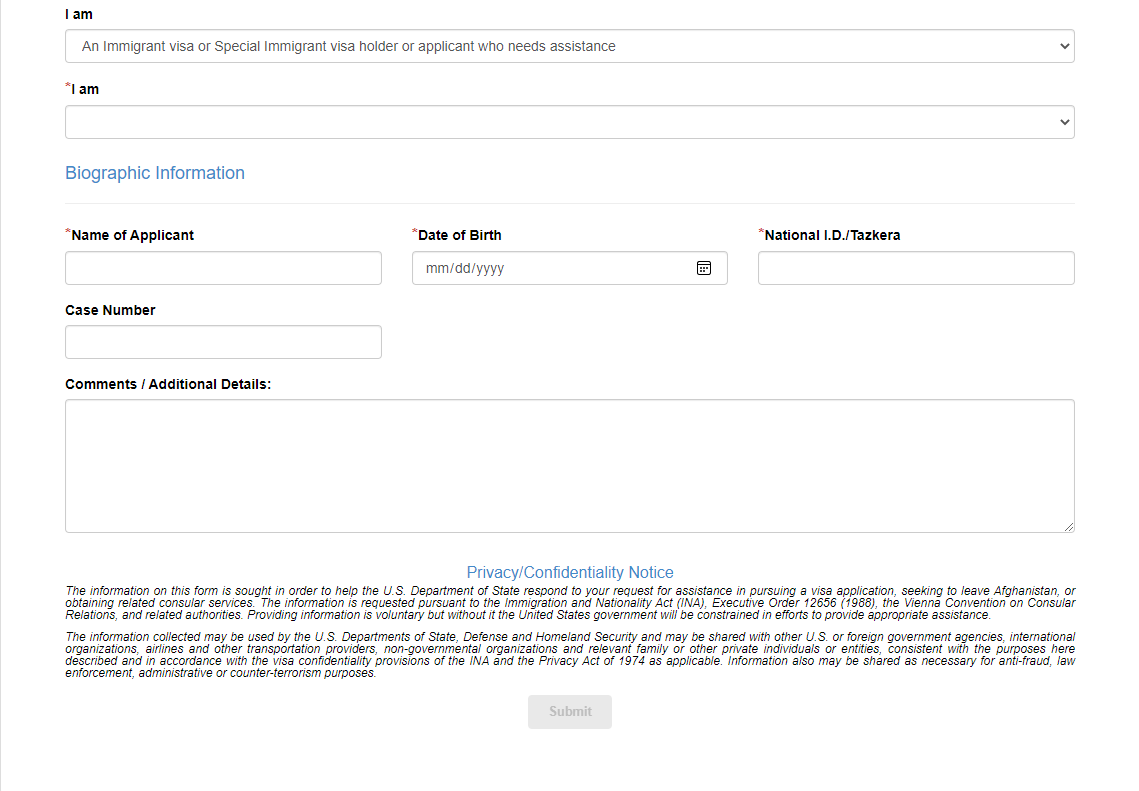1139x791 pixels.
Task: Focus the National I.D./Tazkera input box
Action: 916,268
